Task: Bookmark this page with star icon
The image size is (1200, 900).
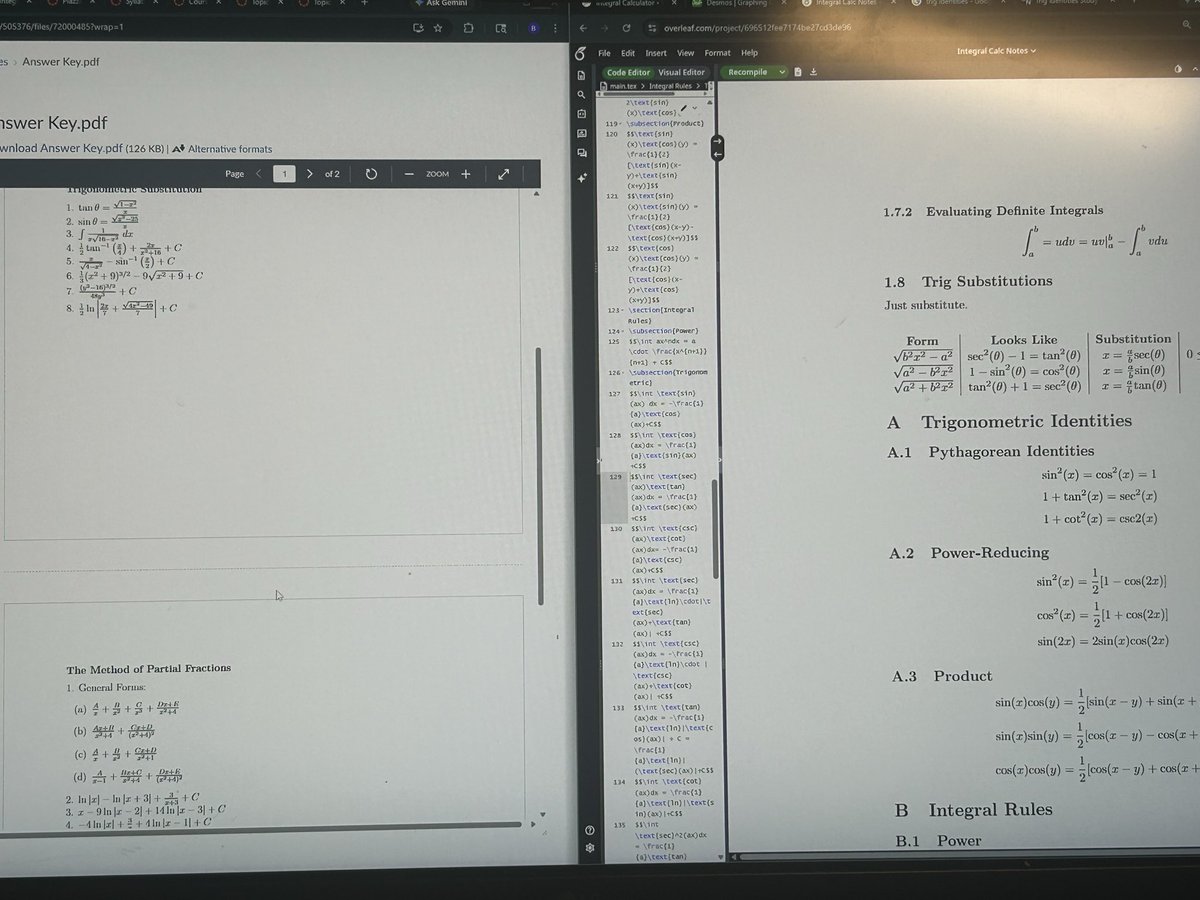Action: click(x=438, y=29)
